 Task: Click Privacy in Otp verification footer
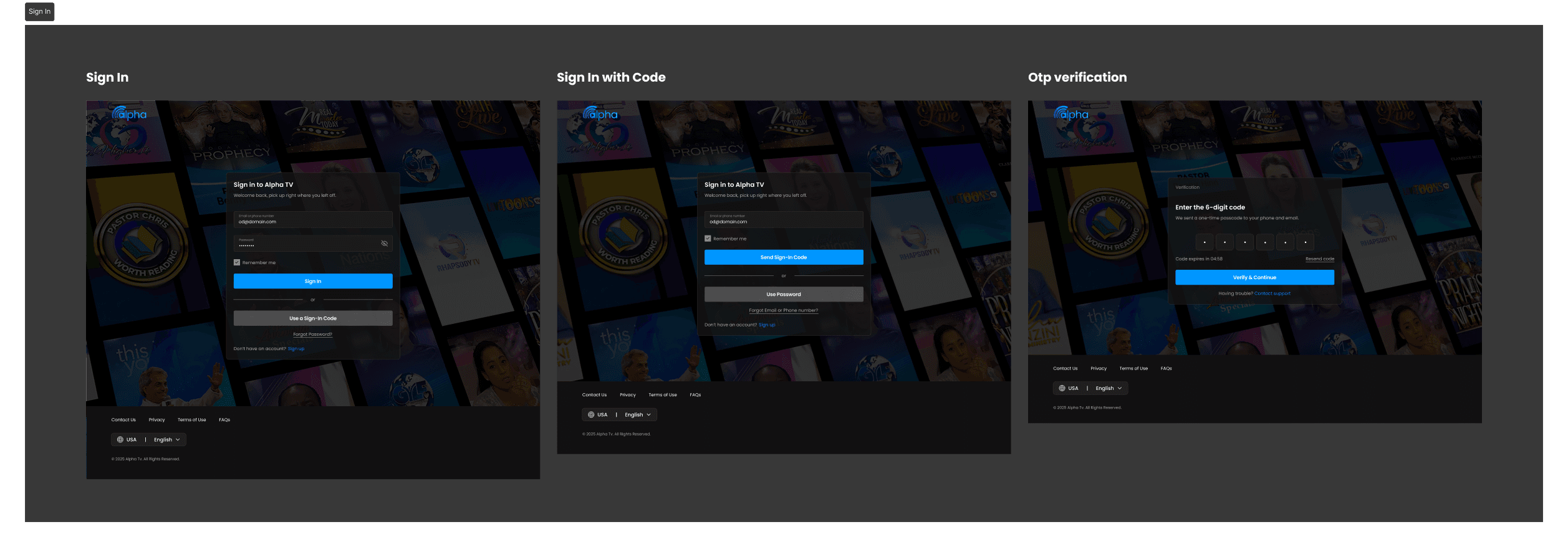[1099, 369]
